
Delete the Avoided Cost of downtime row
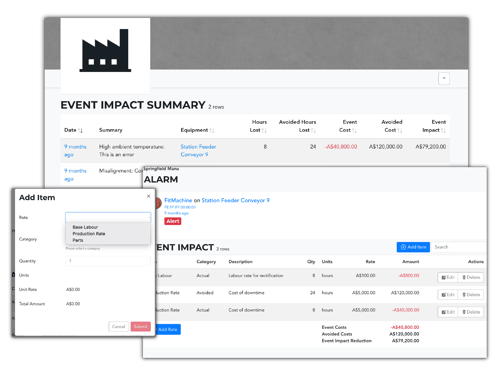[x=471, y=295]
